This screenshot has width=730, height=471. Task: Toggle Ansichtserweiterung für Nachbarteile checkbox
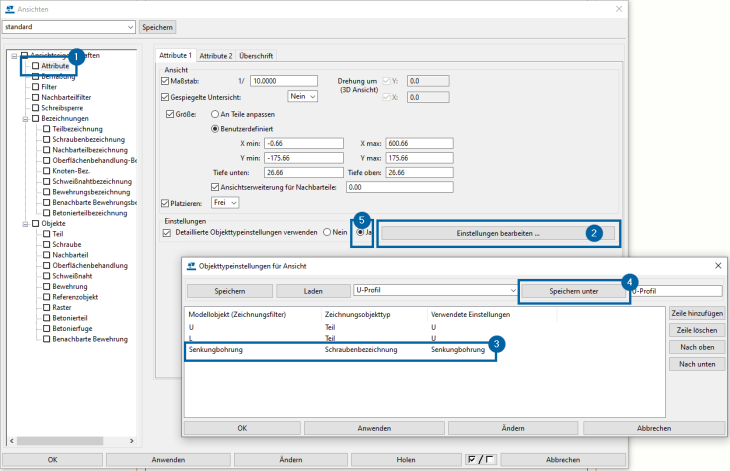pos(215,186)
